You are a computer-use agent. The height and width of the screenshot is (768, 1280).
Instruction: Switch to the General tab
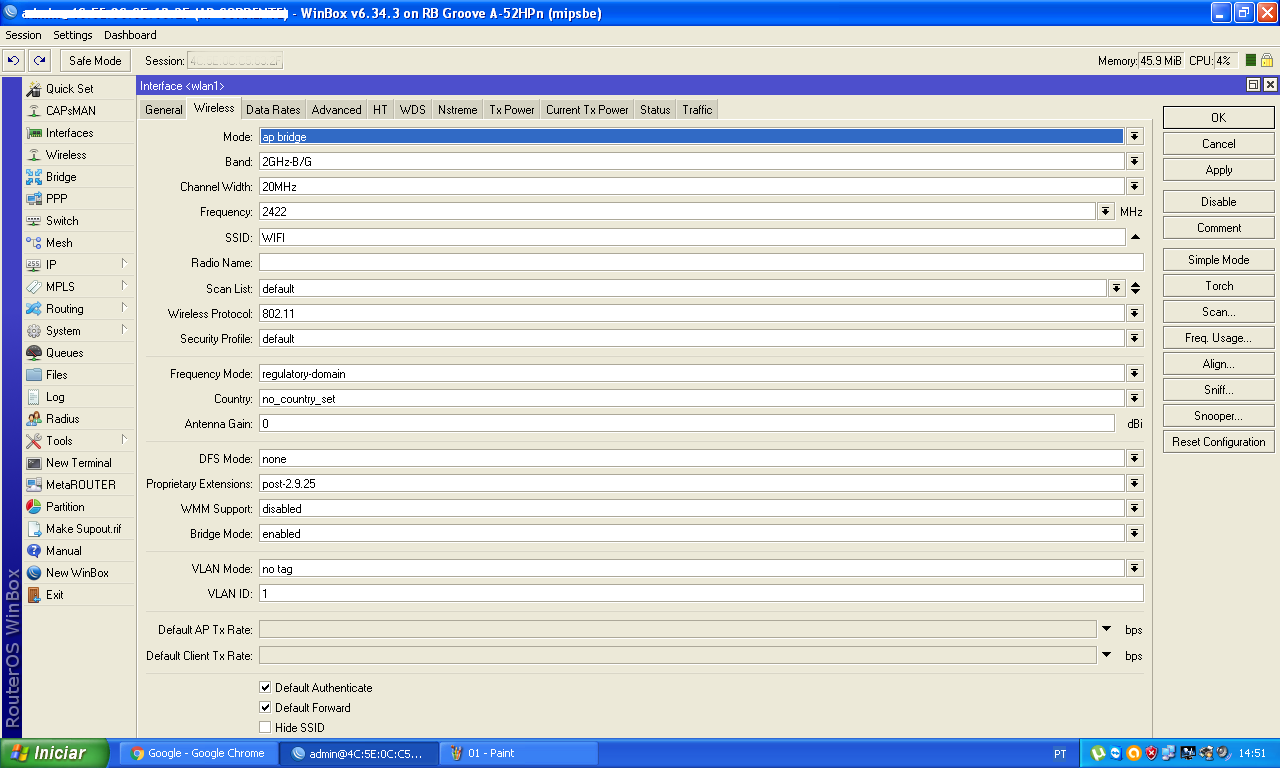tap(164, 110)
